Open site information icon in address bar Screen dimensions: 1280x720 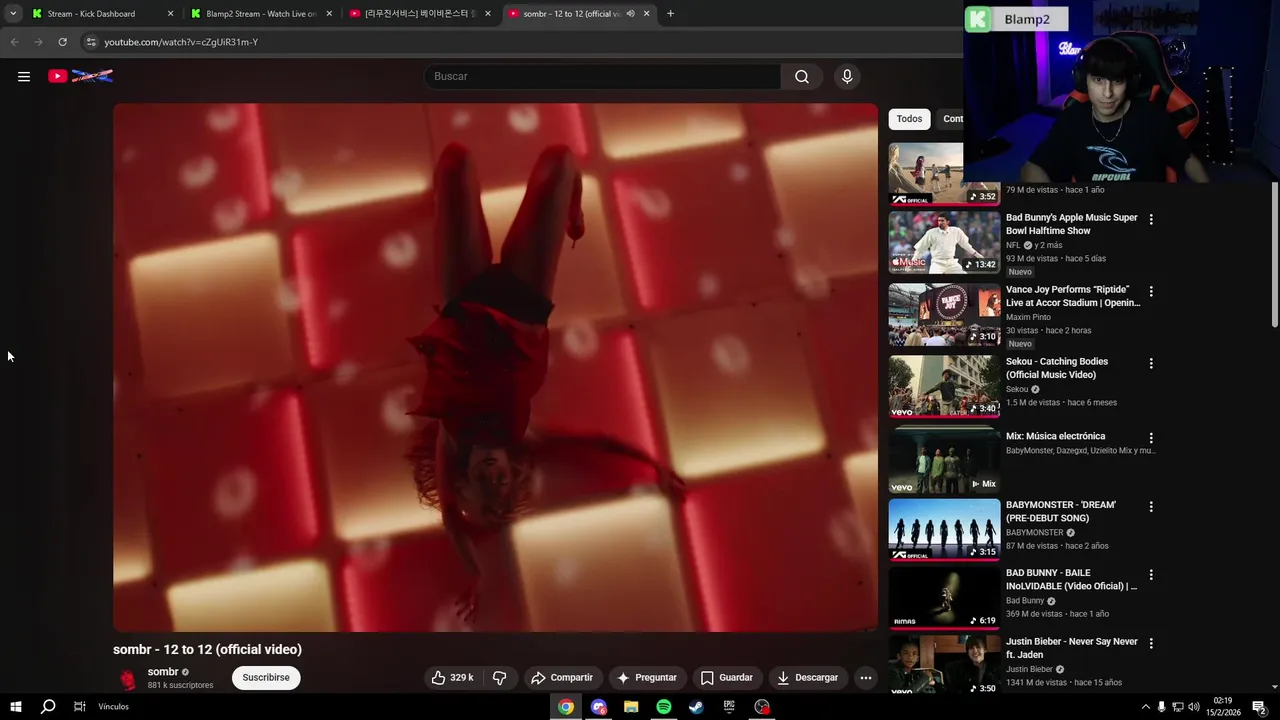[x=91, y=42]
